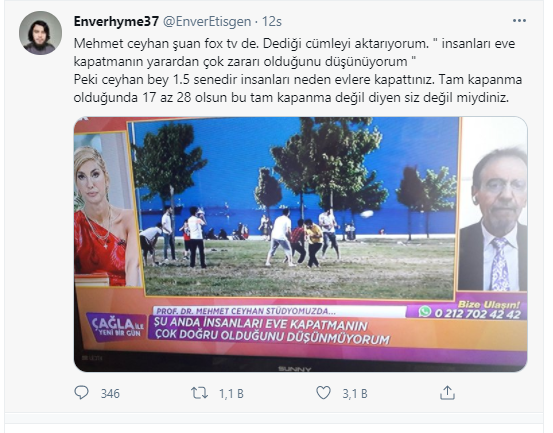
Task: Click the phone number 0 212 702 42 42
Action: click(x=478, y=314)
